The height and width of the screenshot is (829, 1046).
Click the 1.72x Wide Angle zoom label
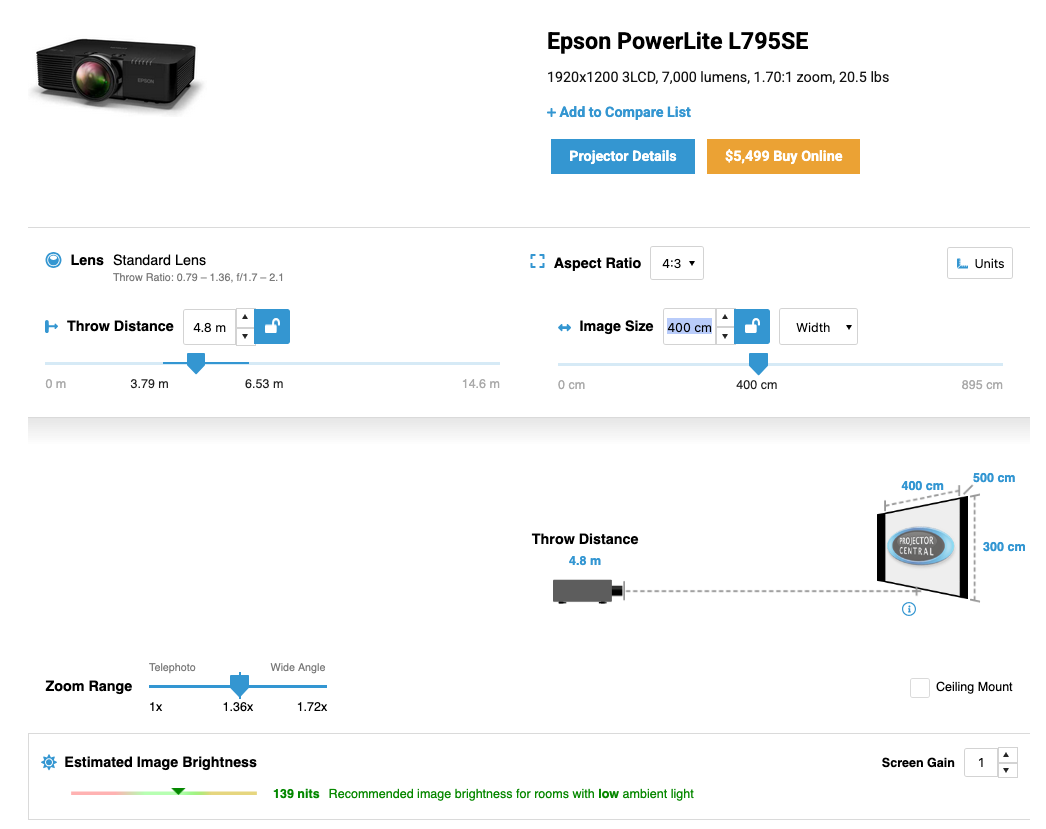312,707
